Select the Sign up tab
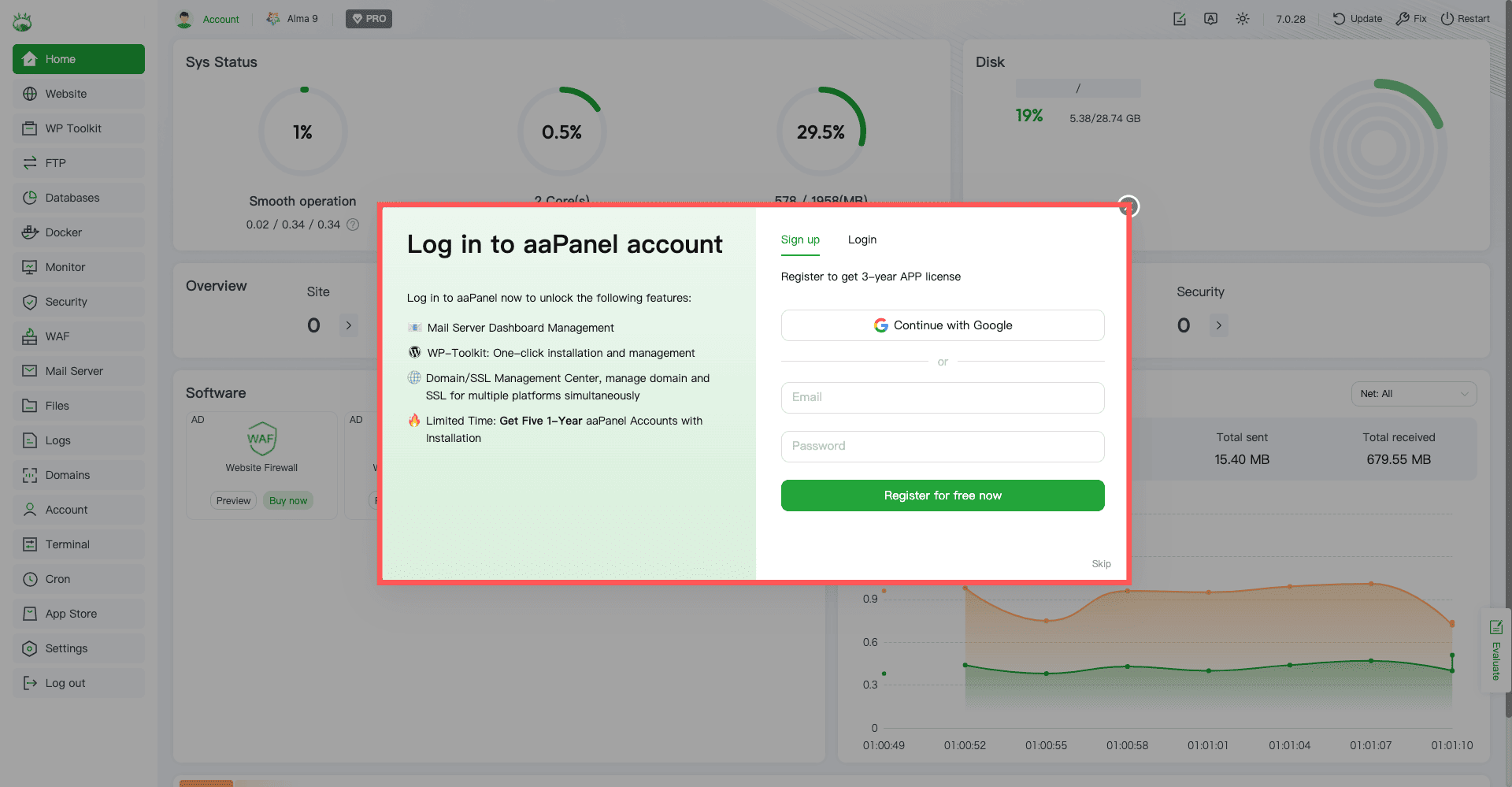Image resolution: width=1512 pixels, height=787 pixels. pos(800,239)
